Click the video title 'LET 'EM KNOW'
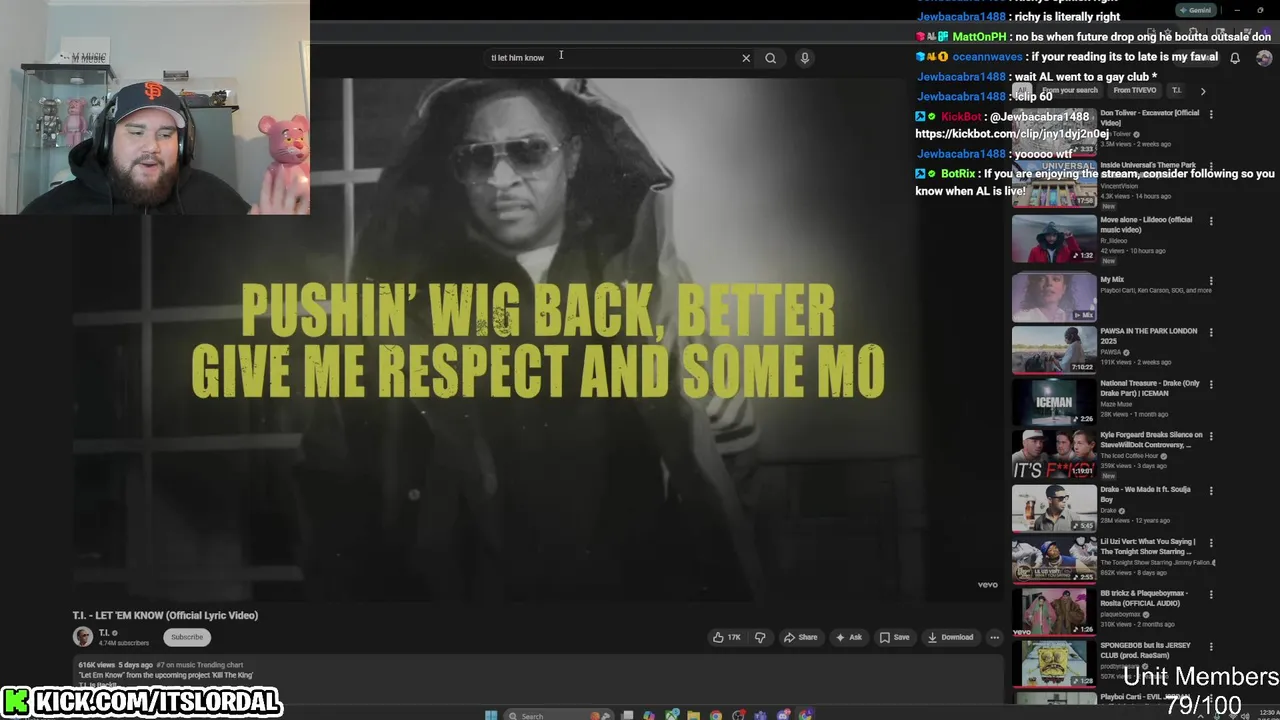Image resolution: width=1280 pixels, height=720 pixels. 165,615
